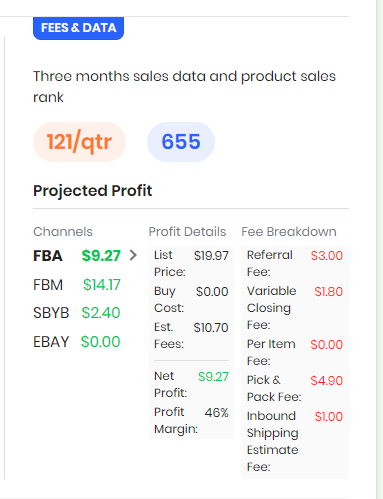
Task: Click the Profit Margin 46% value
Action: pos(217,413)
